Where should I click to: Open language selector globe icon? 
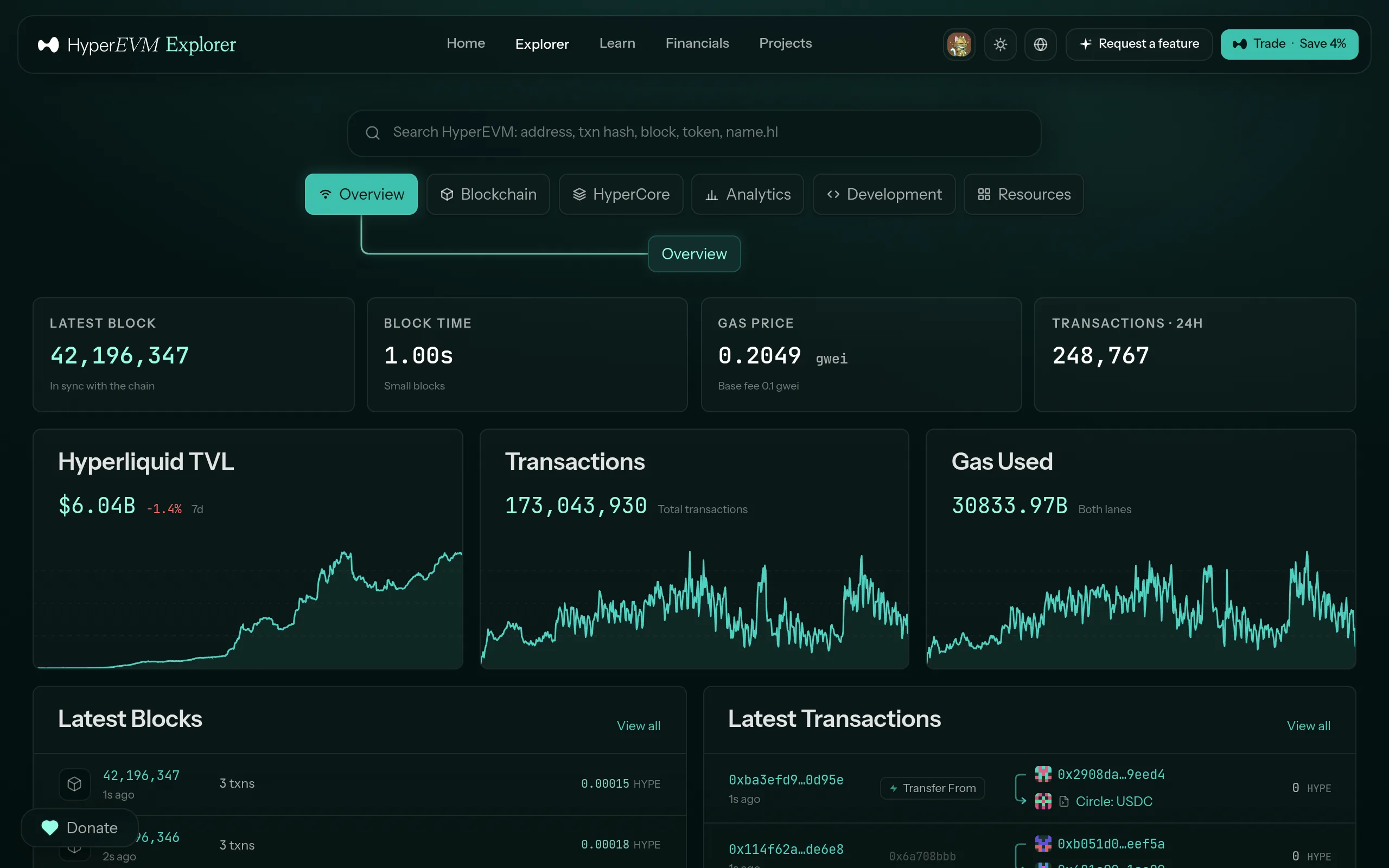(1040, 44)
